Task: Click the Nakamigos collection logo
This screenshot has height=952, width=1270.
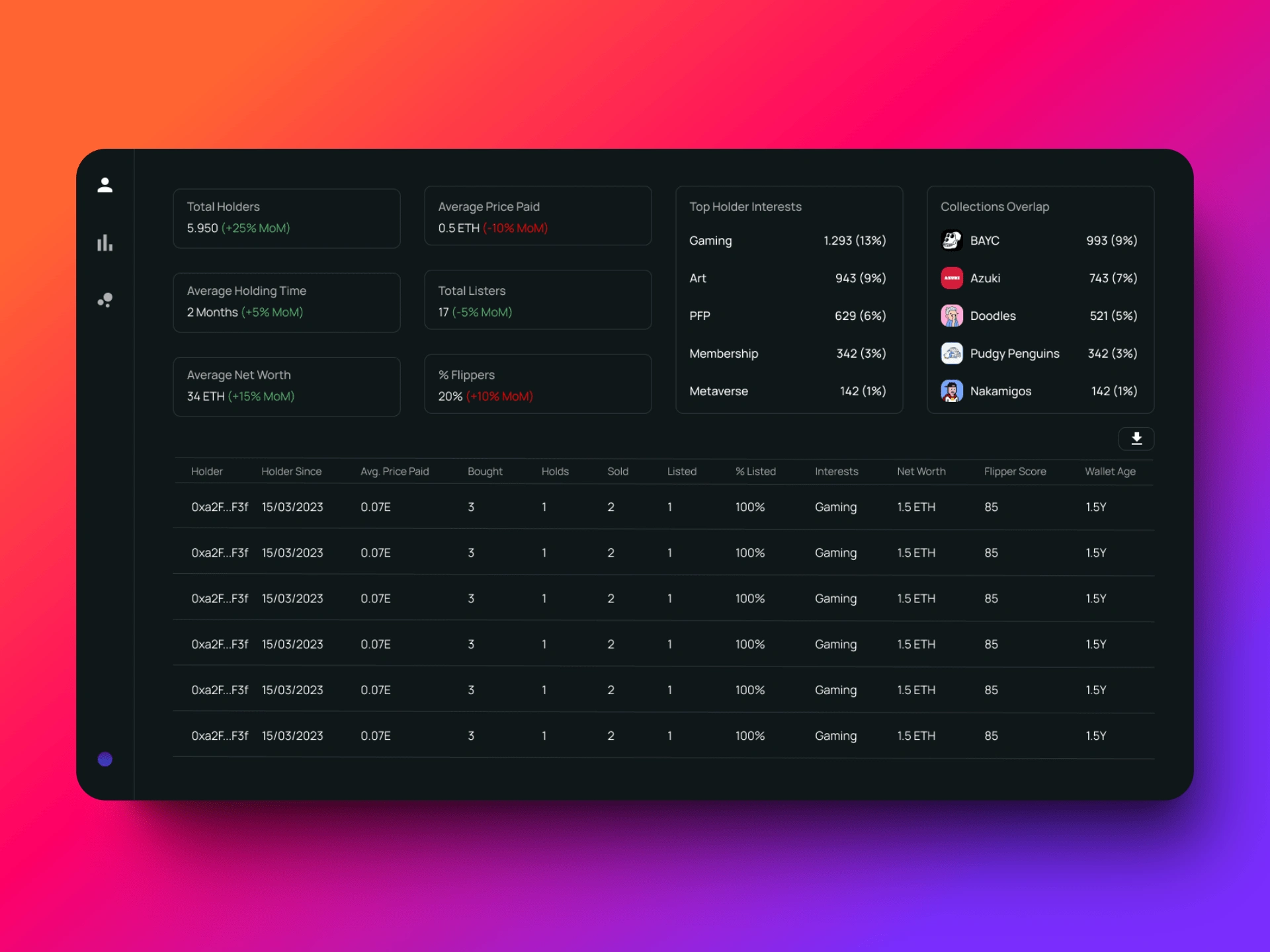Action: coord(952,391)
